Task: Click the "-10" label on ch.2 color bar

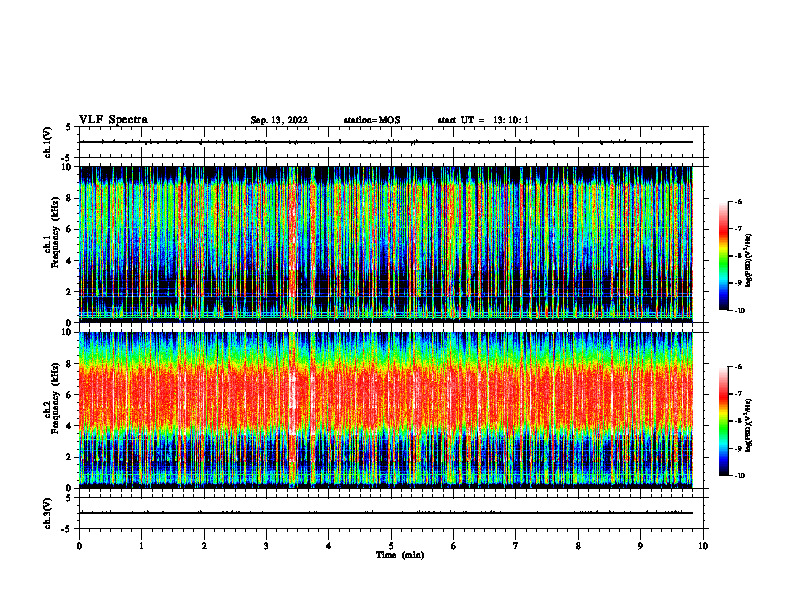Action: click(740, 476)
